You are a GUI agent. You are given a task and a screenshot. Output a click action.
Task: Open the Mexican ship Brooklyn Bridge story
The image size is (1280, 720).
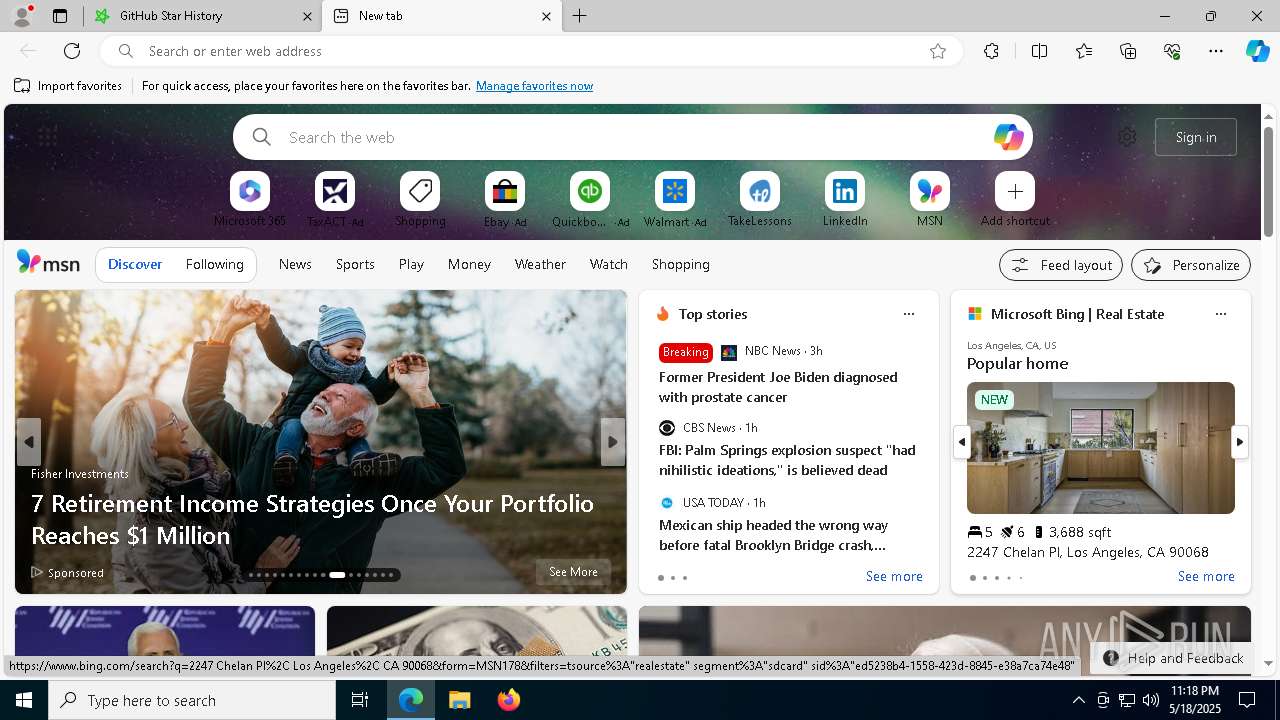[x=773, y=535]
